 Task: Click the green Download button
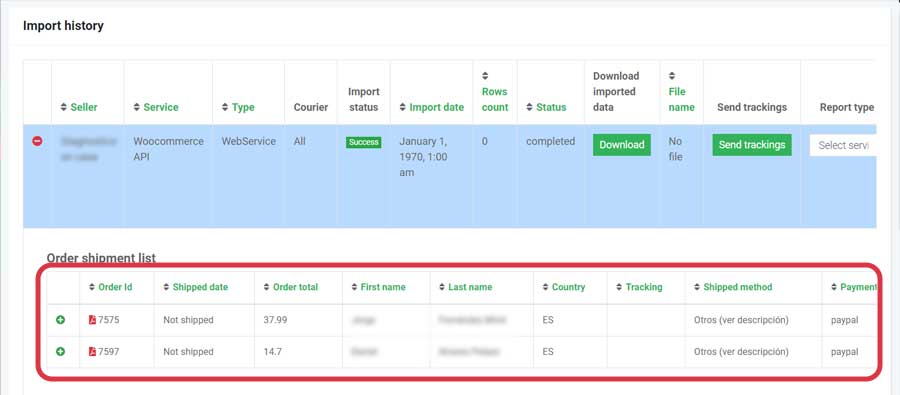point(622,145)
